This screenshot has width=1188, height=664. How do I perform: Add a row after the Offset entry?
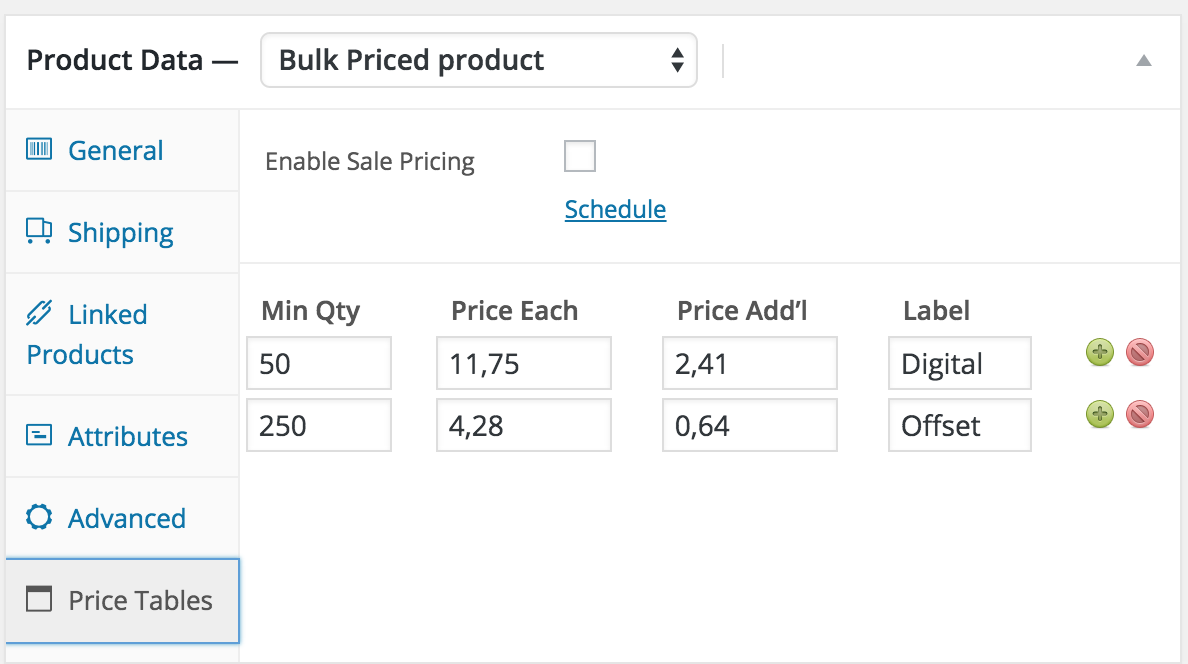tap(1099, 414)
